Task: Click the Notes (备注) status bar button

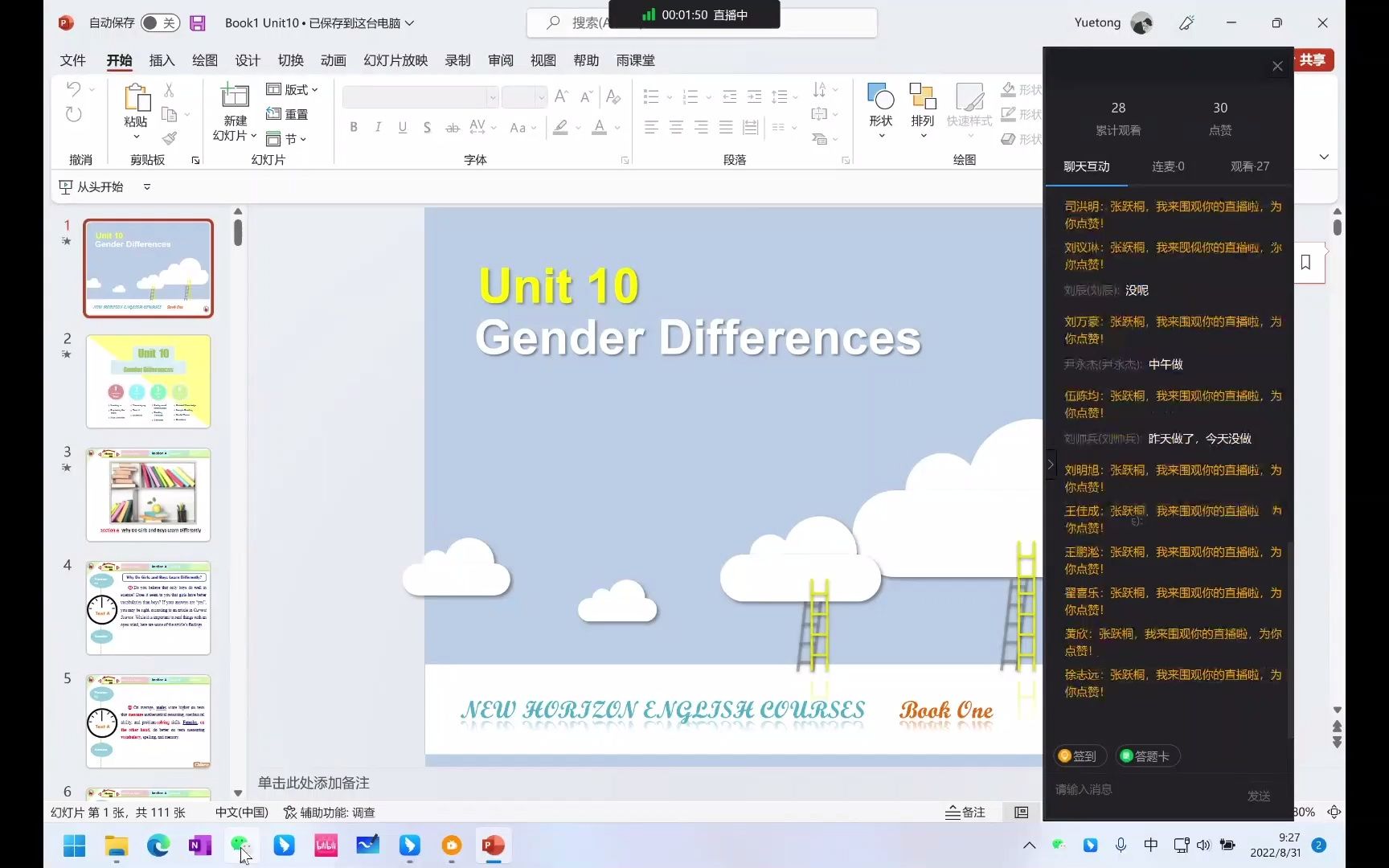Action: click(x=965, y=813)
